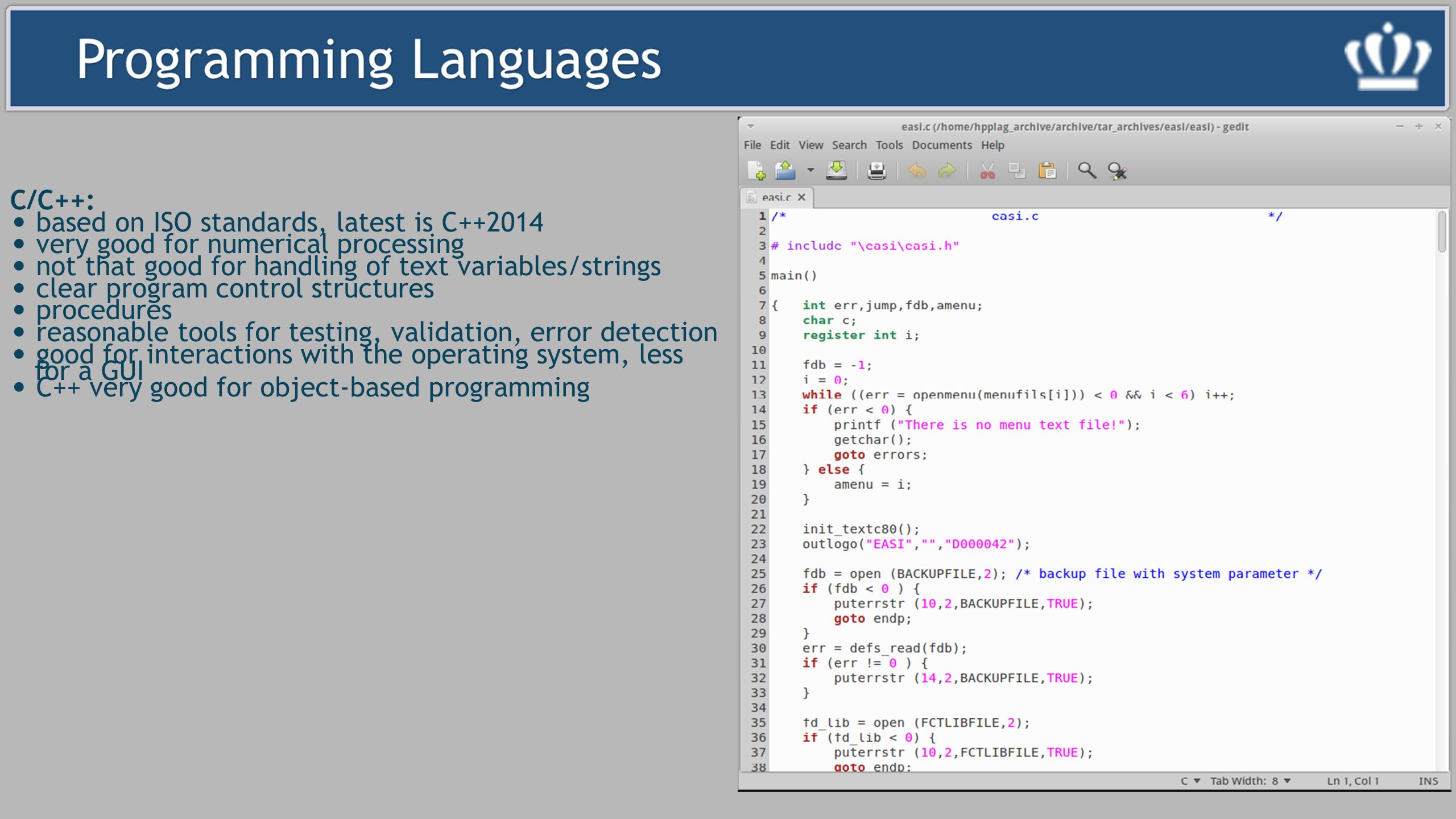Viewport: 1456px width, 819px height.
Task: Expand the Open recent files dropdown arrow
Action: pos(810,170)
